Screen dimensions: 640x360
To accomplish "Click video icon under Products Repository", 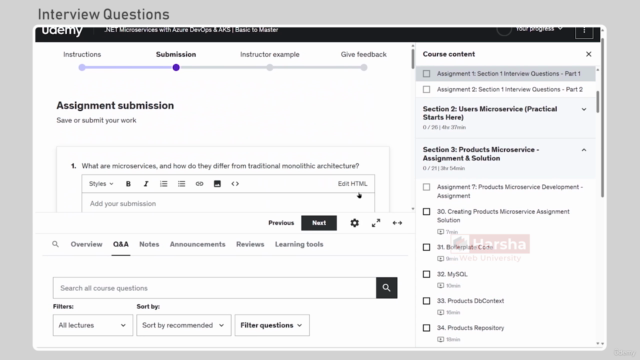I will pyautogui.click(x=440, y=339).
